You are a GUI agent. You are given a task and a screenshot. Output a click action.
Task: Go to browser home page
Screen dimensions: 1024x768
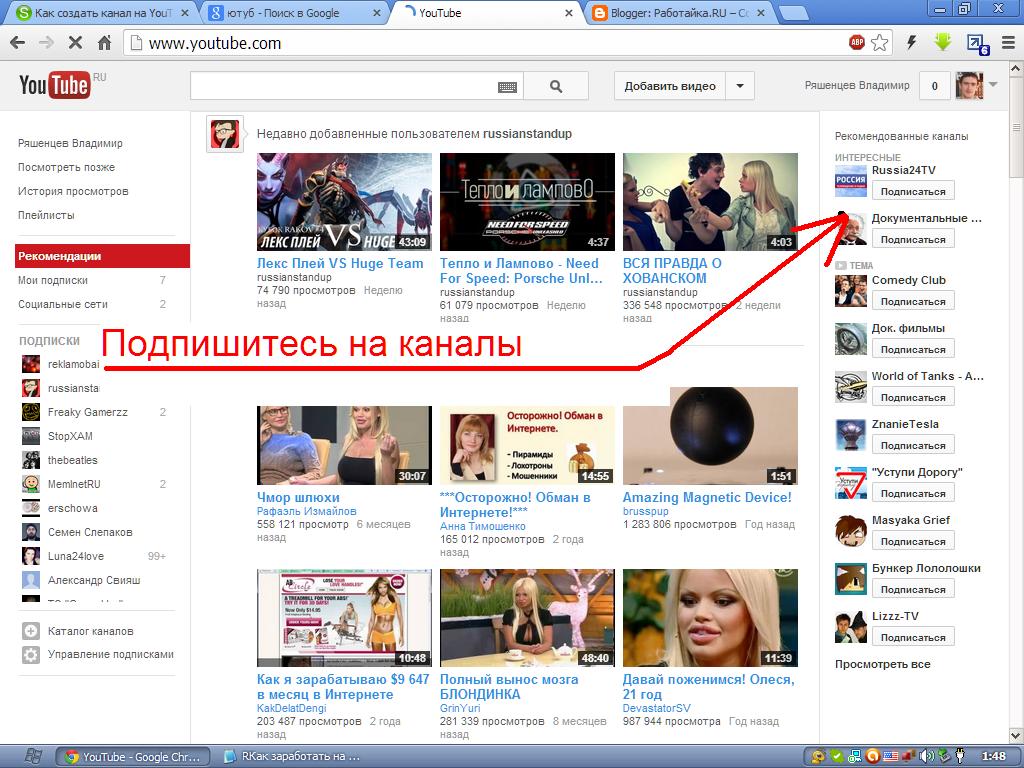click(104, 43)
